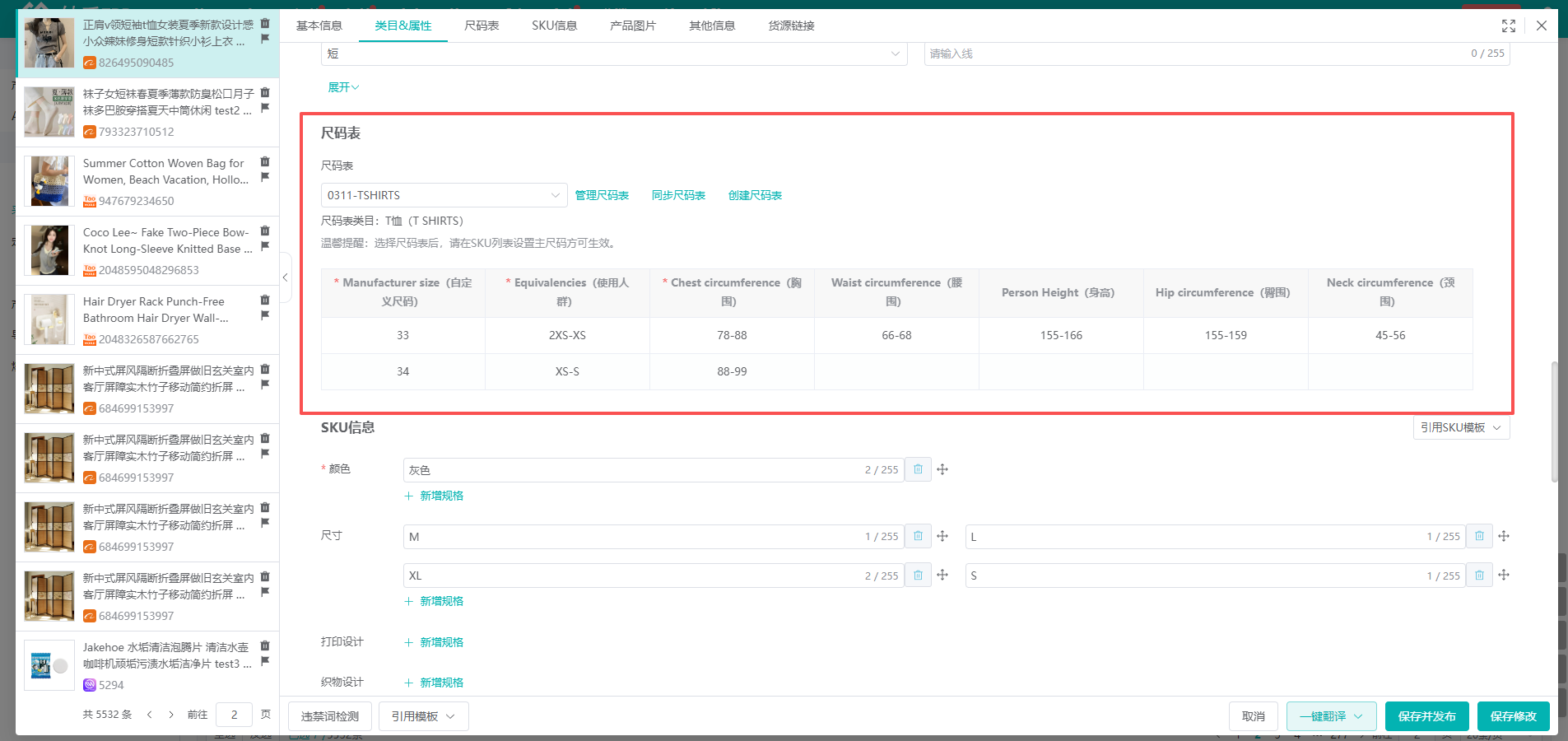Click the move handle next to size L
This screenshot has width=1568, height=741.
[1504, 536]
